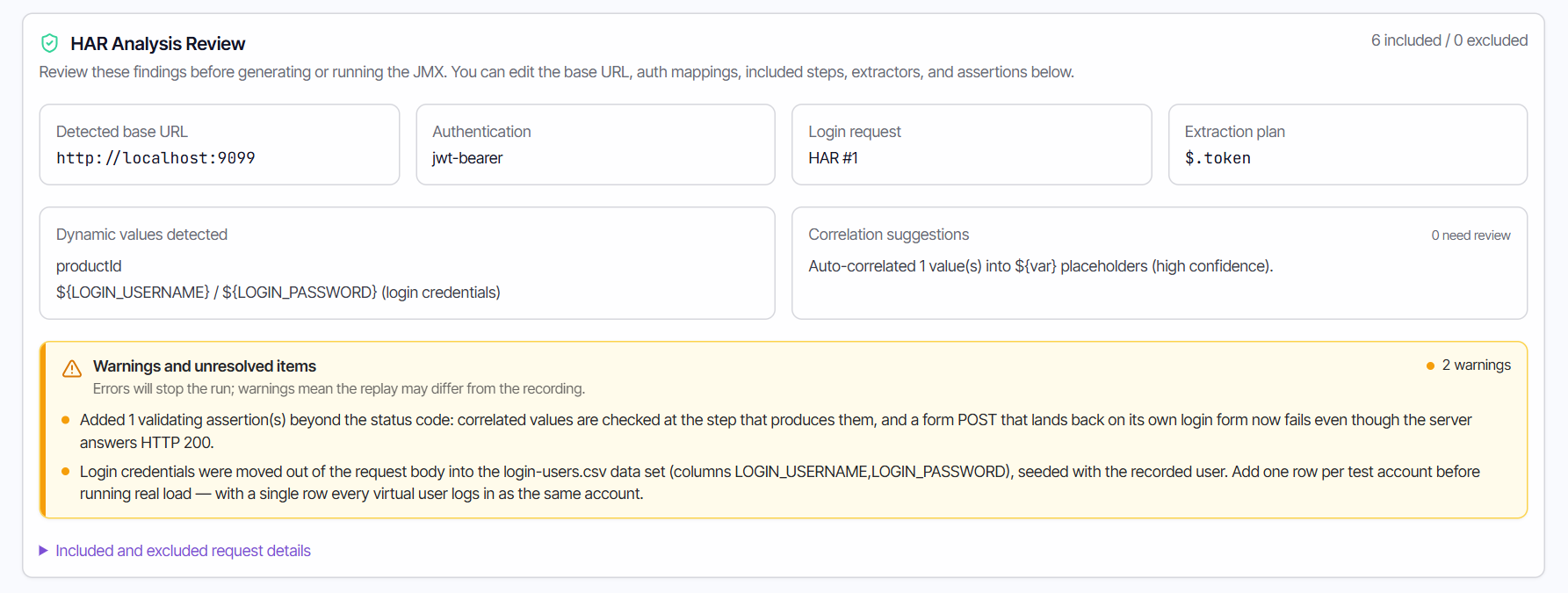Click the shield check icon beside HAR Analysis Review
This screenshot has width=1568, height=593.
[50, 43]
